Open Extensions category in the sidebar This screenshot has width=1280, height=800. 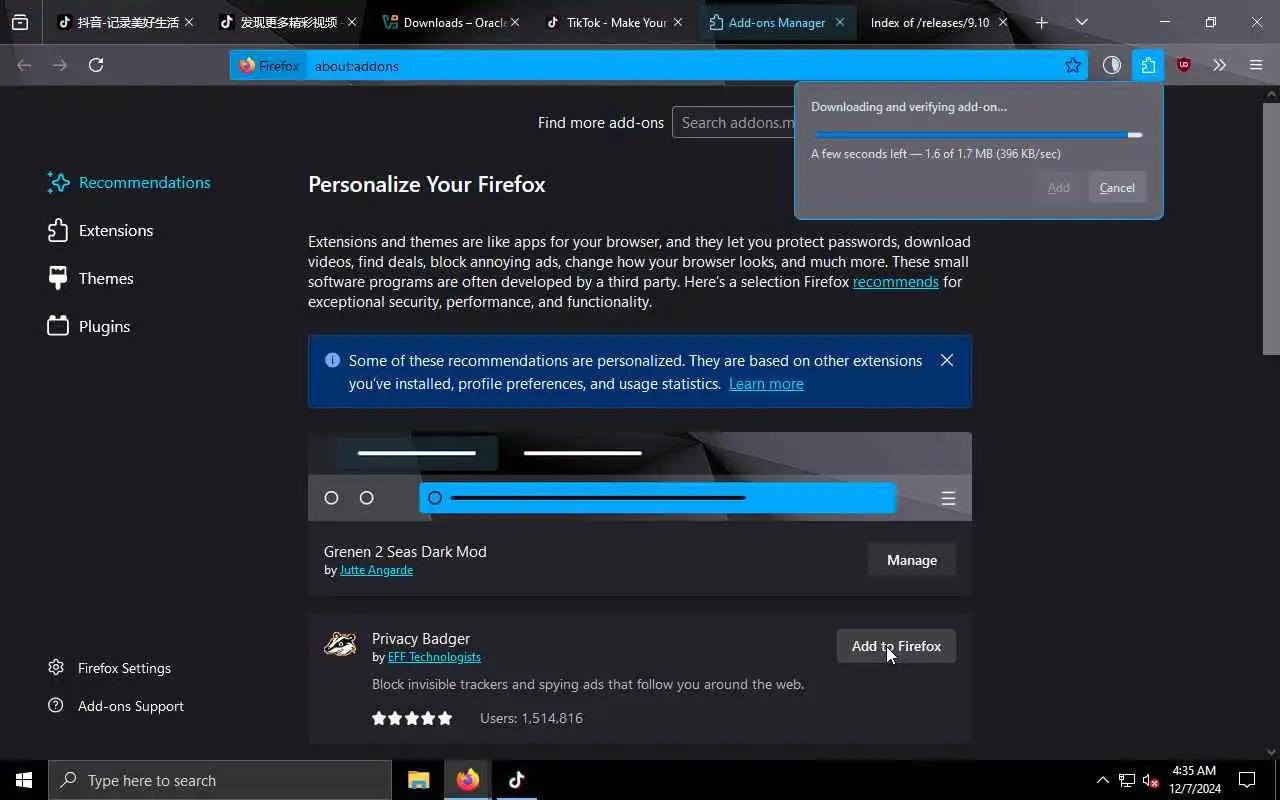pyautogui.click(x=101, y=230)
